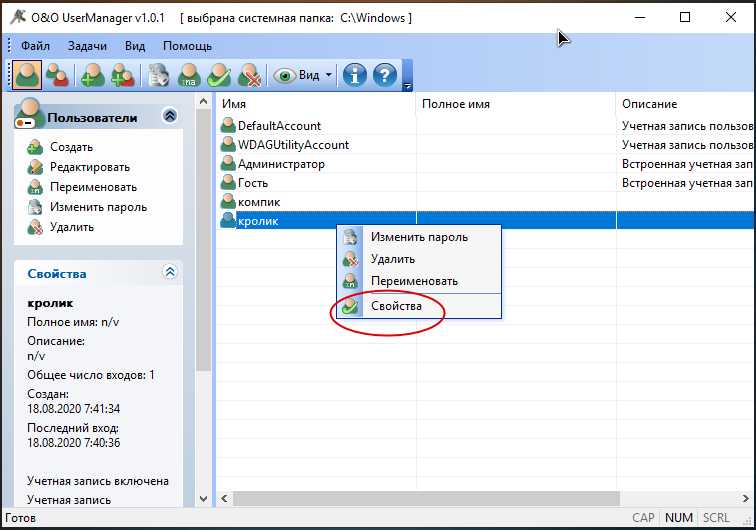Click the app icon in title bar
The image size is (756, 530).
(x=18, y=17)
